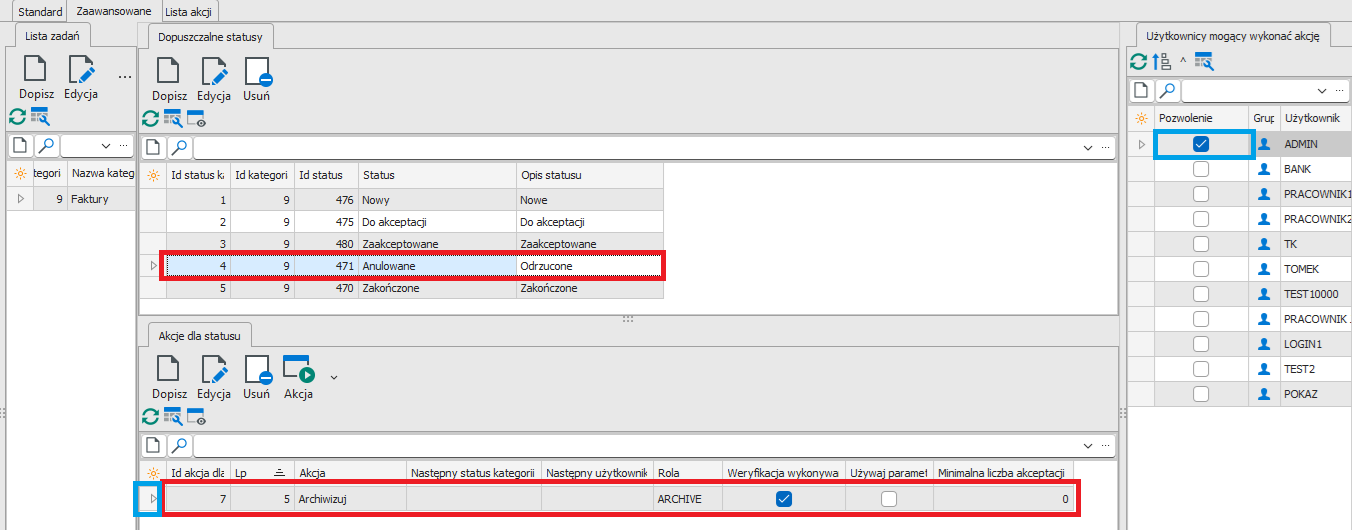The height and width of the screenshot is (530, 1352).
Task: Click refresh icon in Lista zadań panel
Action: [17, 116]
